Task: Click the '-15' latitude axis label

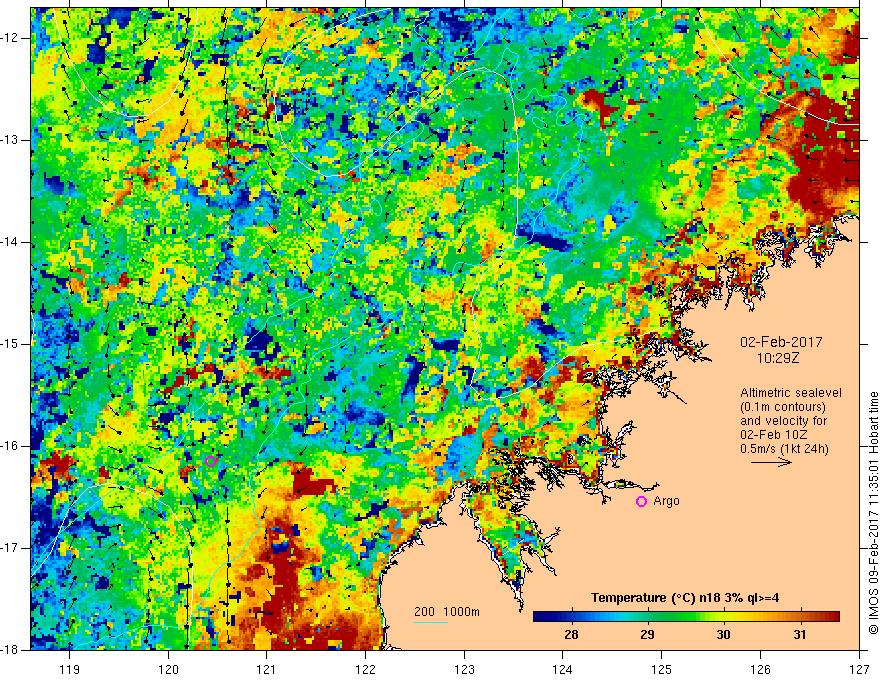Action: click(x=11, y=344)
